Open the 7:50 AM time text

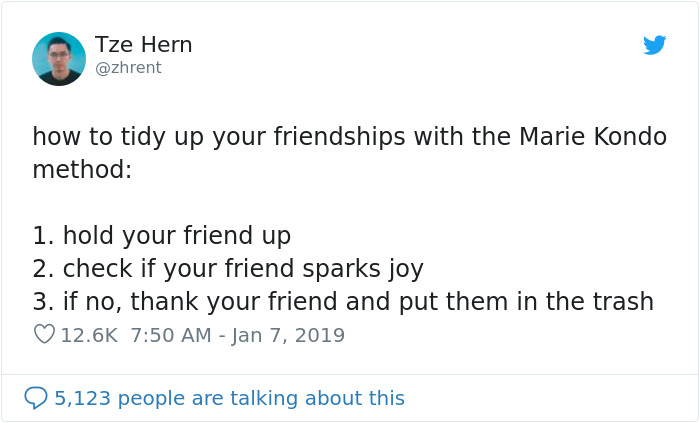tap(173, 335)
